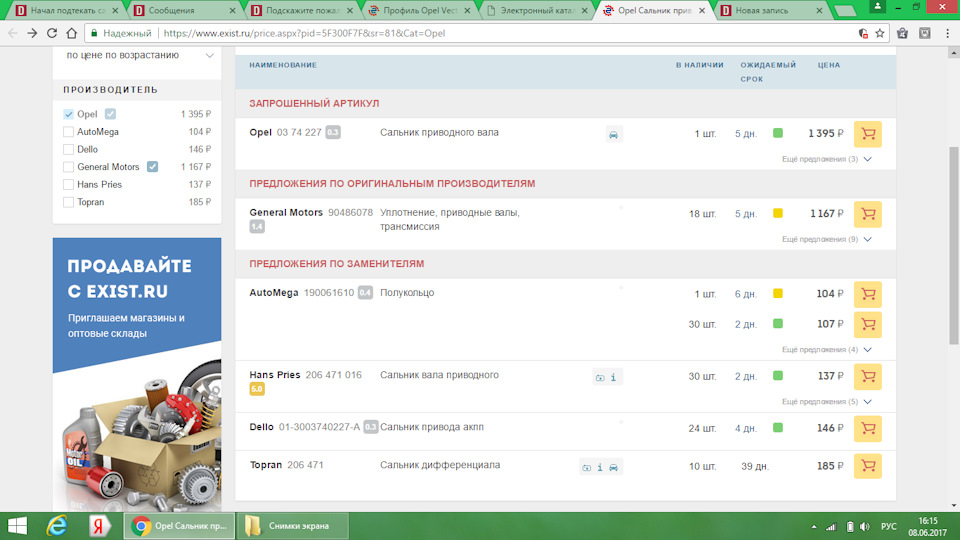The height and width of the screenshot is (540, 960).
Task: Expand Ещё предложения (3) under Opel
Action: tap(827, 159)
